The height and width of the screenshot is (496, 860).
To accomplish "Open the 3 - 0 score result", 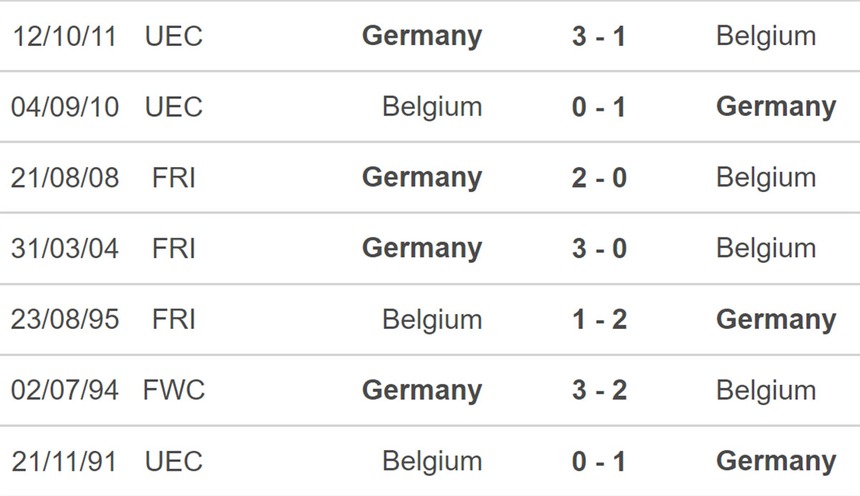I will click(599, 249).
